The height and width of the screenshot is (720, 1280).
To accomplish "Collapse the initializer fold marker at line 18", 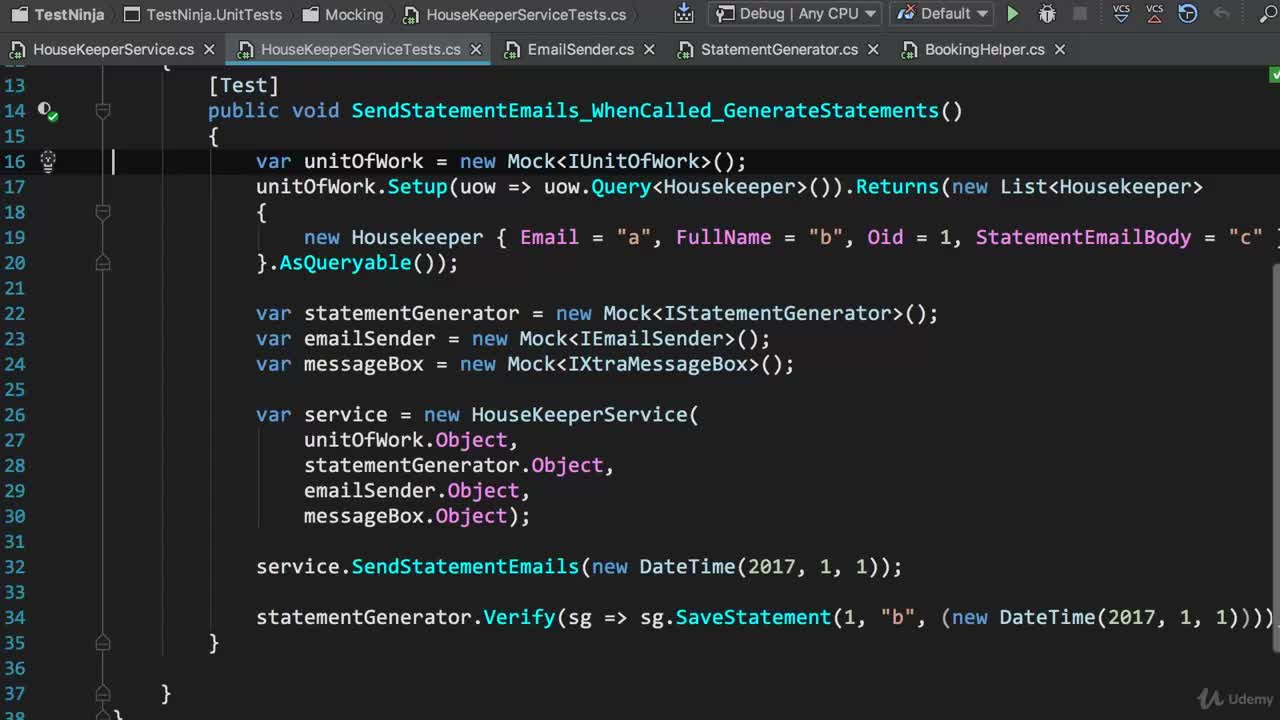I will click(102, 212).
